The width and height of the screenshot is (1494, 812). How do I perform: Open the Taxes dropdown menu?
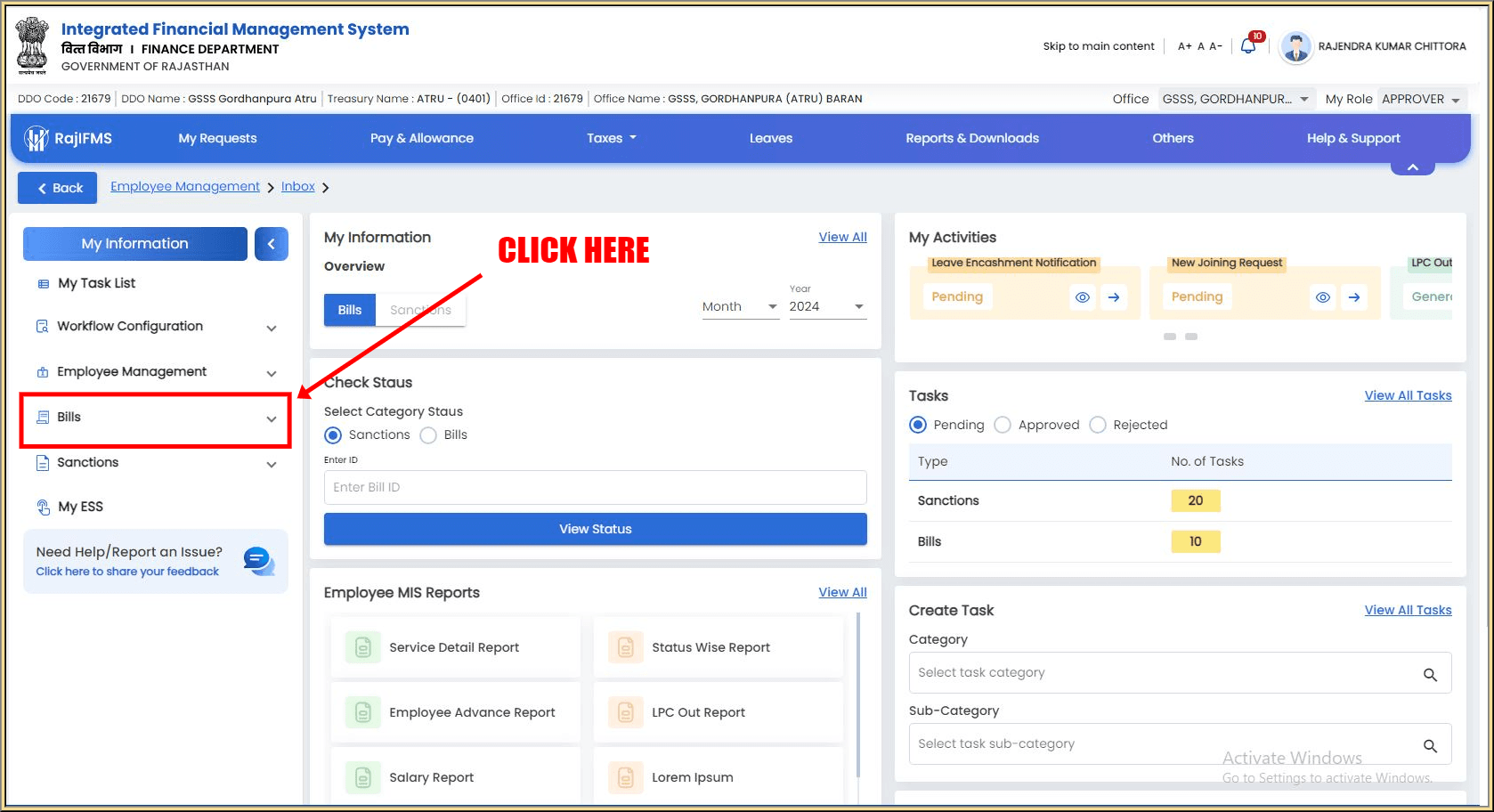612,138
